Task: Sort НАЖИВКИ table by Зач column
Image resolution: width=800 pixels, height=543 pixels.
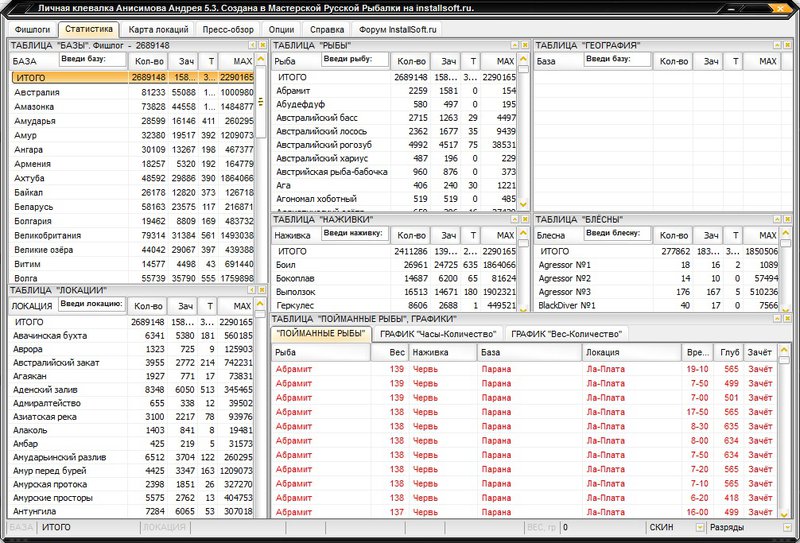Action: click(446, 235)
